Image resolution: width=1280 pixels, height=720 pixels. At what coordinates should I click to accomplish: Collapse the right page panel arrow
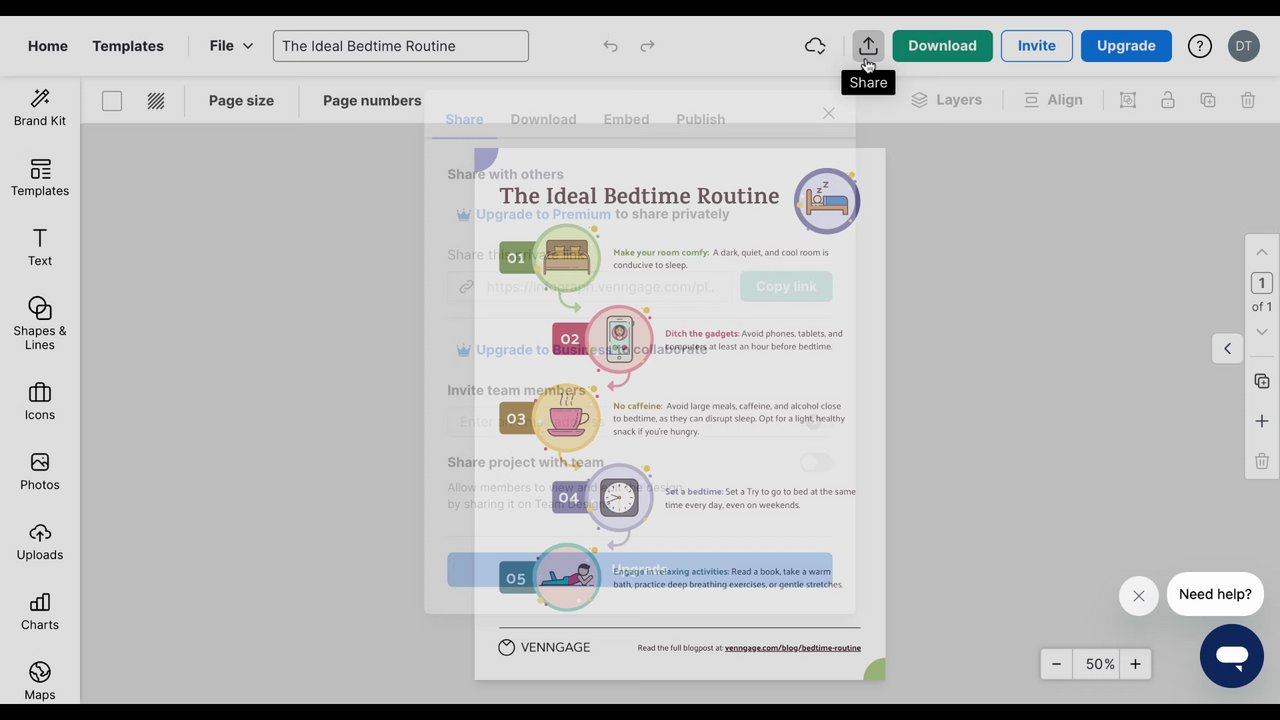(1227, 348)
